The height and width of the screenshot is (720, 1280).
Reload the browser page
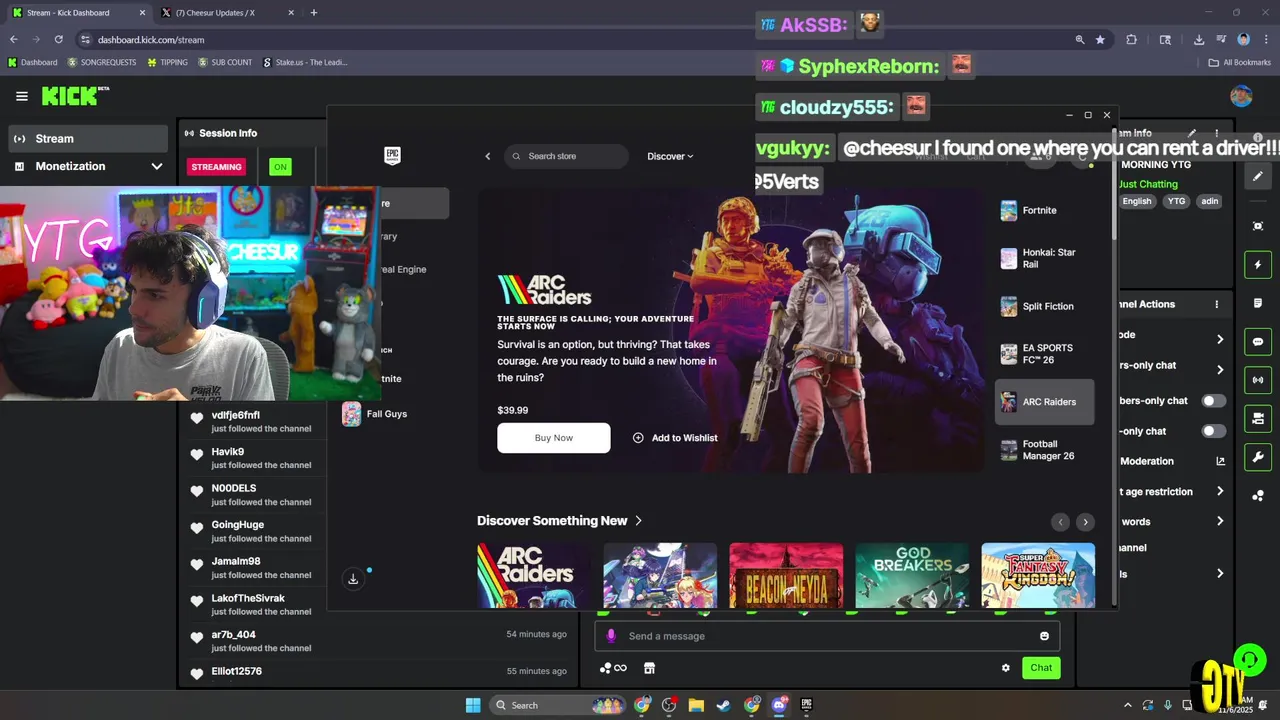pos(59,40)
